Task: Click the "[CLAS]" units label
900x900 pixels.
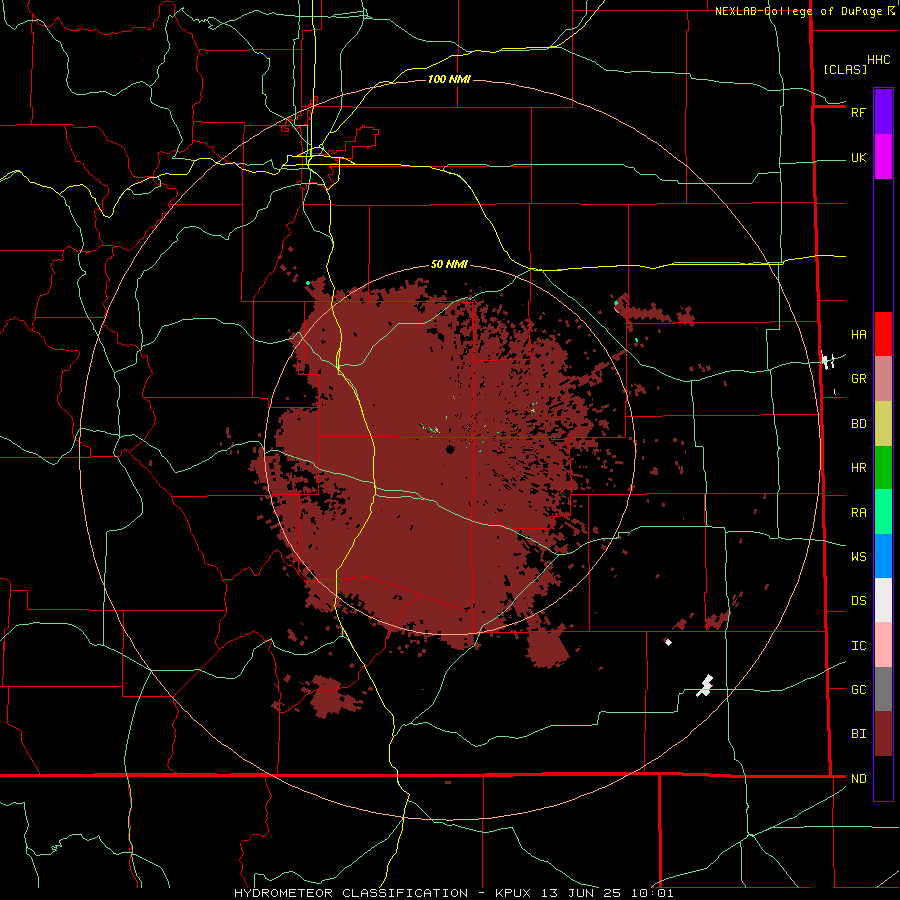Action: (x=845, y=69)
